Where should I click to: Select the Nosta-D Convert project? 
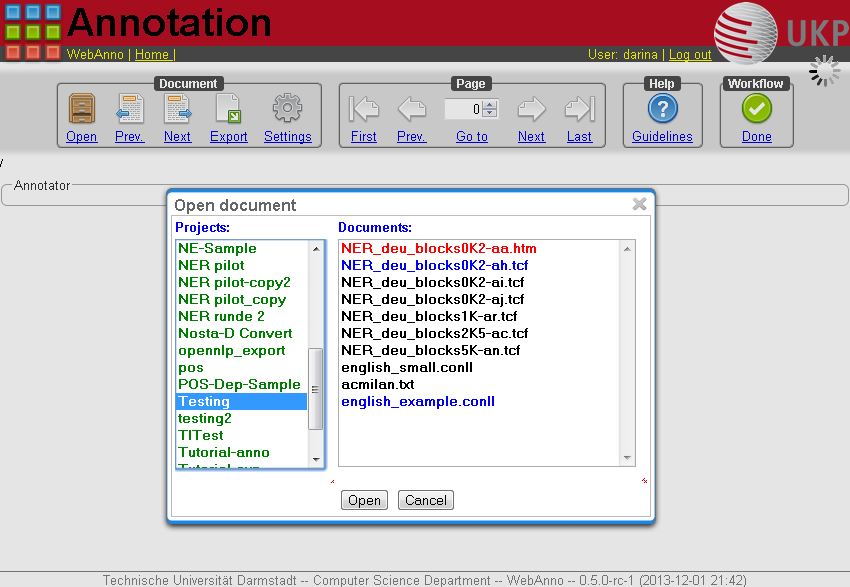click(x=242, y=333)
